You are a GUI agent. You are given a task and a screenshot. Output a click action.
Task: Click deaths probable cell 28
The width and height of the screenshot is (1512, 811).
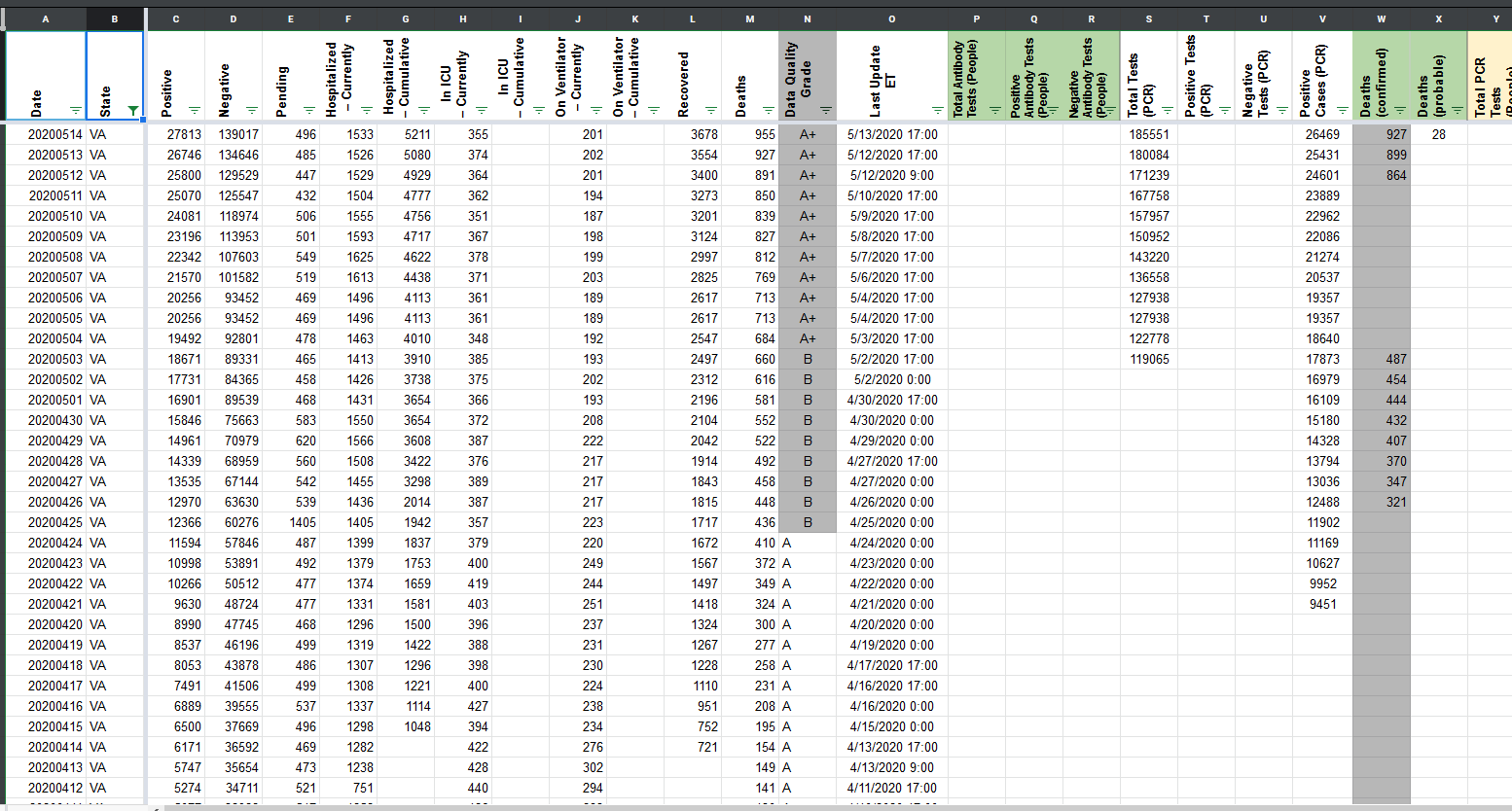(1439, 134)
